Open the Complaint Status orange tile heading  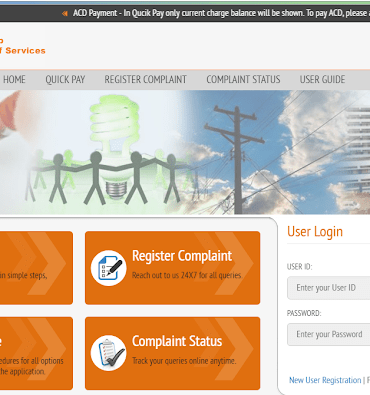point(177,341)
